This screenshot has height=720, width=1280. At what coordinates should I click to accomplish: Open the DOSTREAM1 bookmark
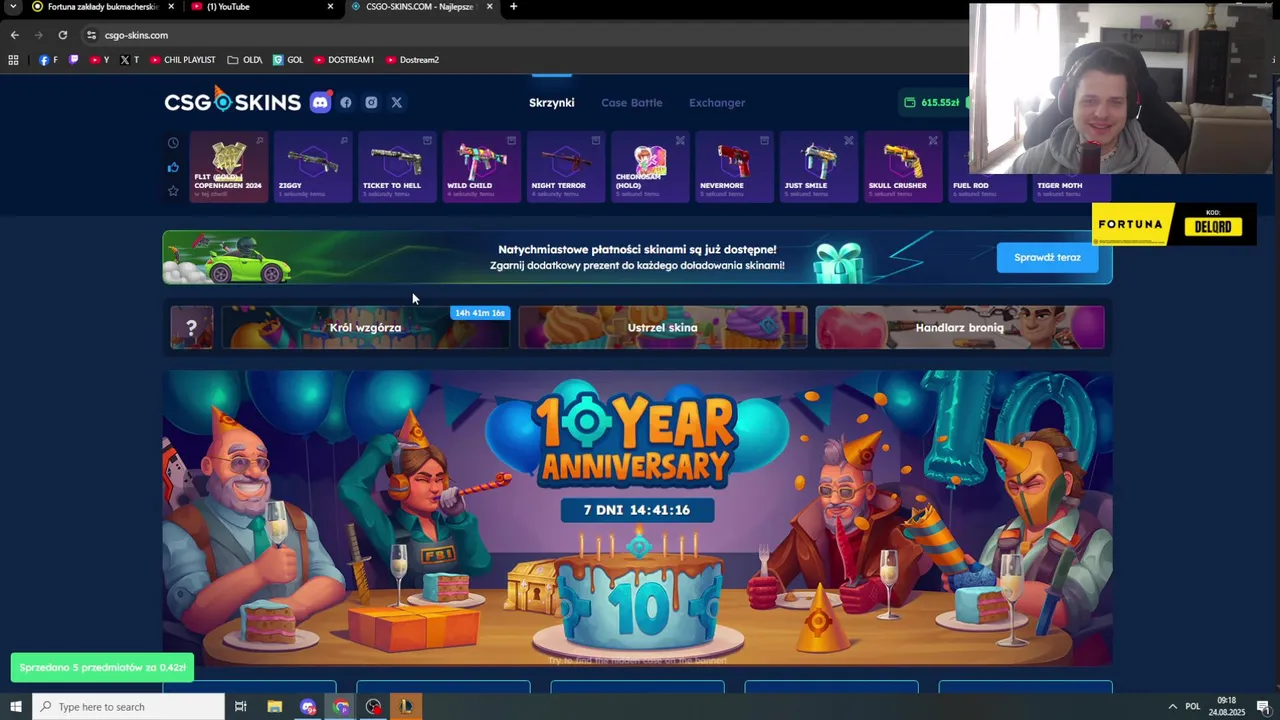click(x=344, y=60)
